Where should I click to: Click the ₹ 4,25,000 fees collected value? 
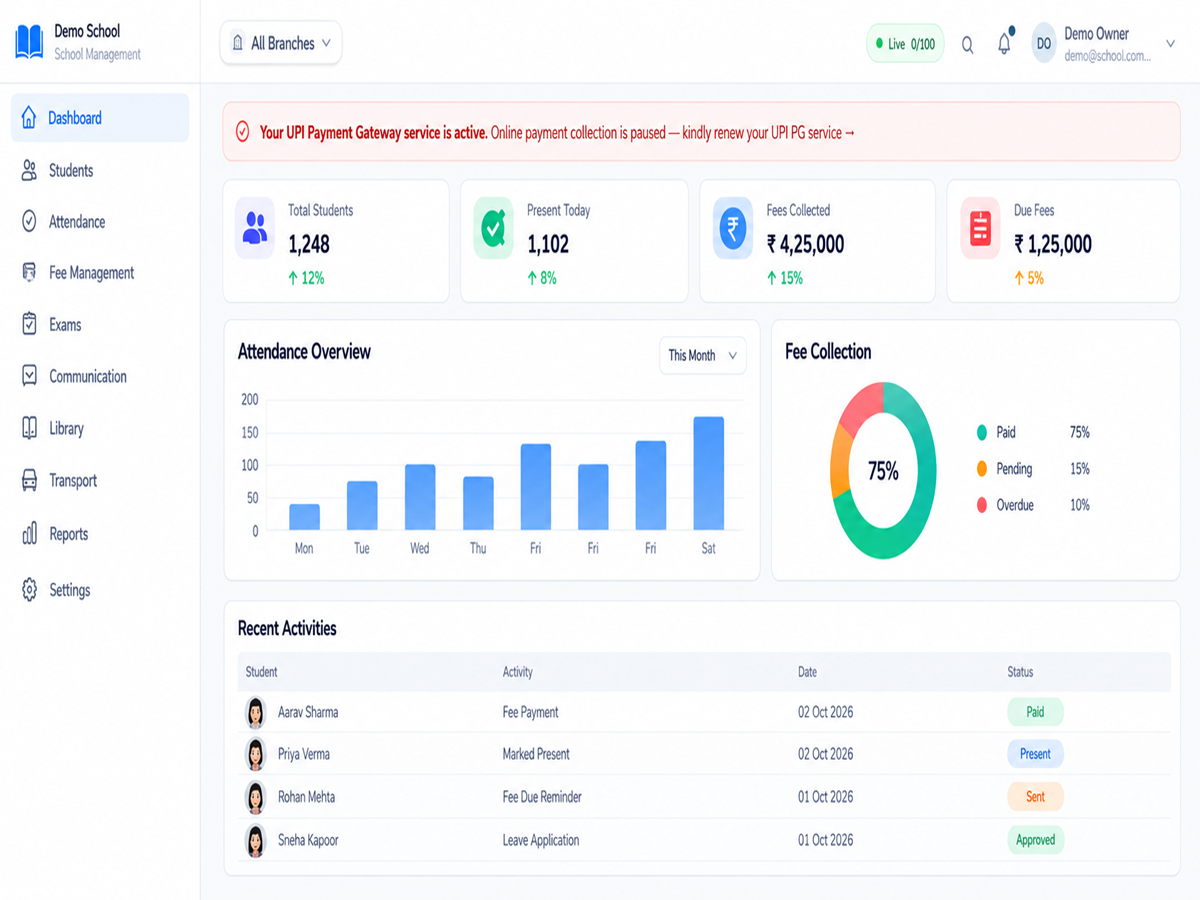(806, 244)
